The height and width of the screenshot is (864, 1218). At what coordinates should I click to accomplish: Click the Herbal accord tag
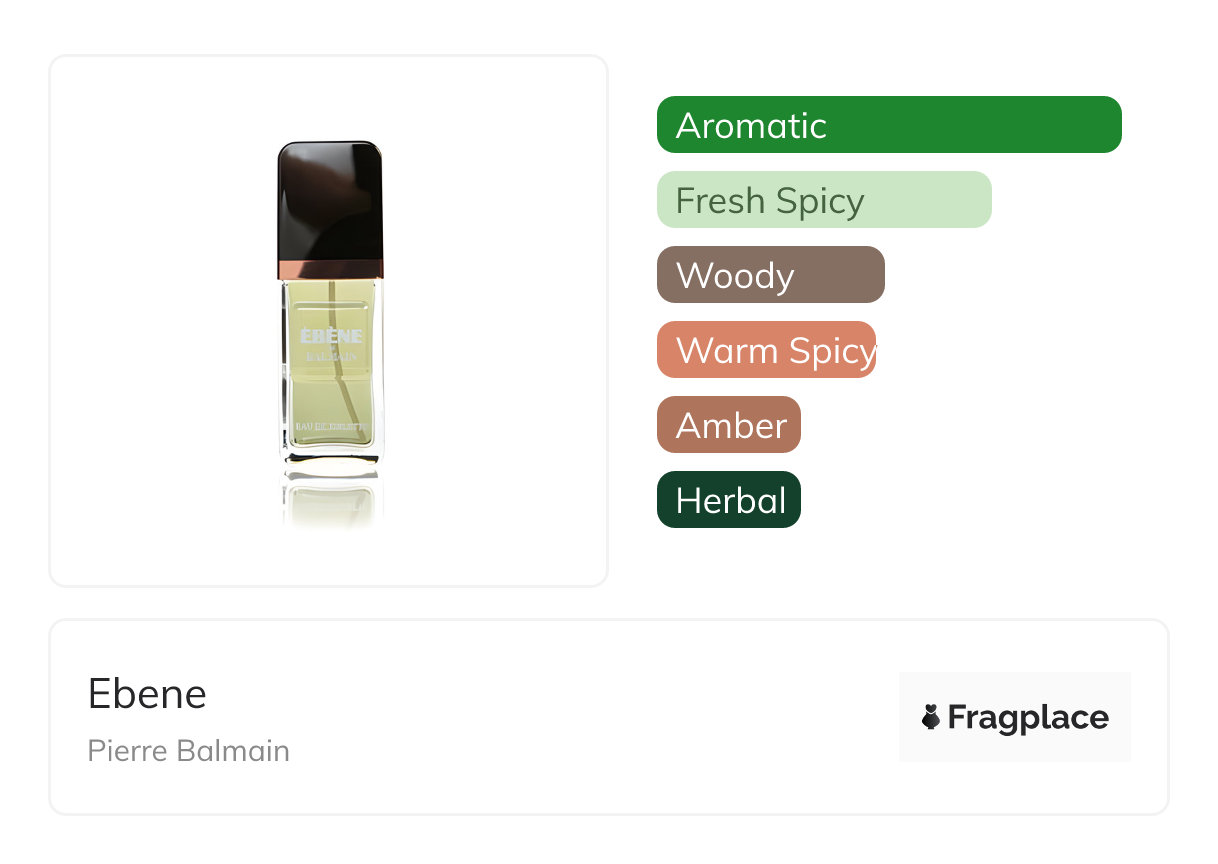tap(729, 500)
